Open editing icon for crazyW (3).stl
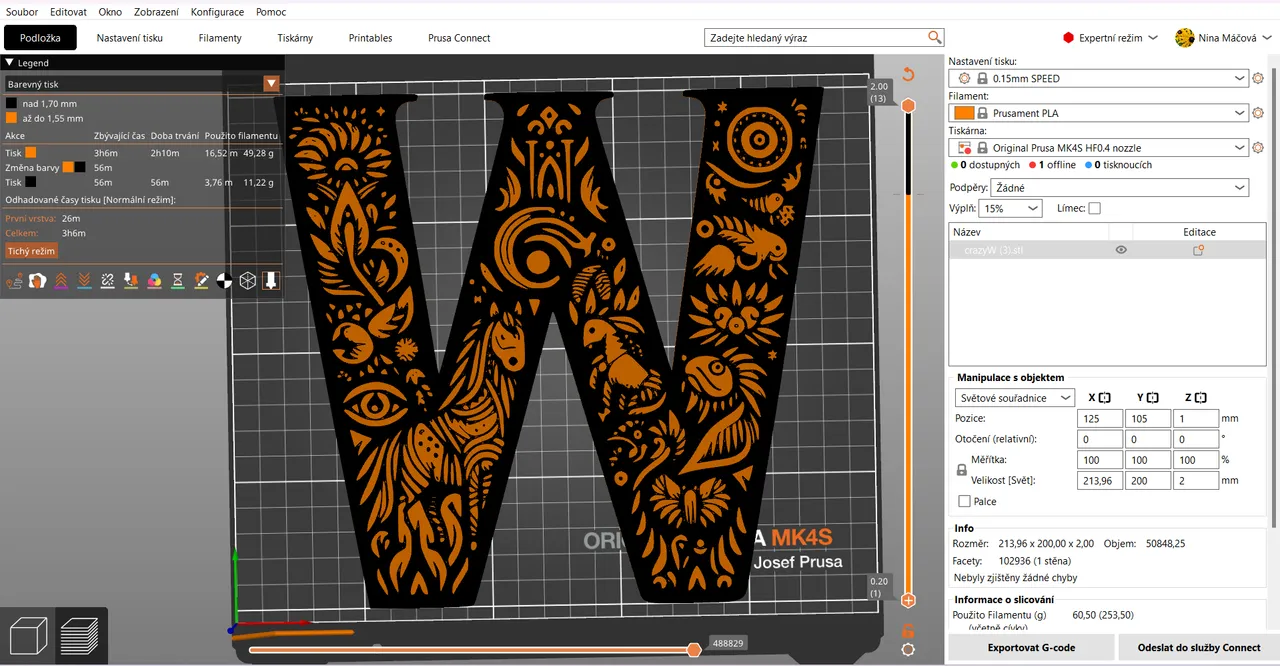Screen dimensions: 1280x666 pyautogui.click(x=1198, y=250)
